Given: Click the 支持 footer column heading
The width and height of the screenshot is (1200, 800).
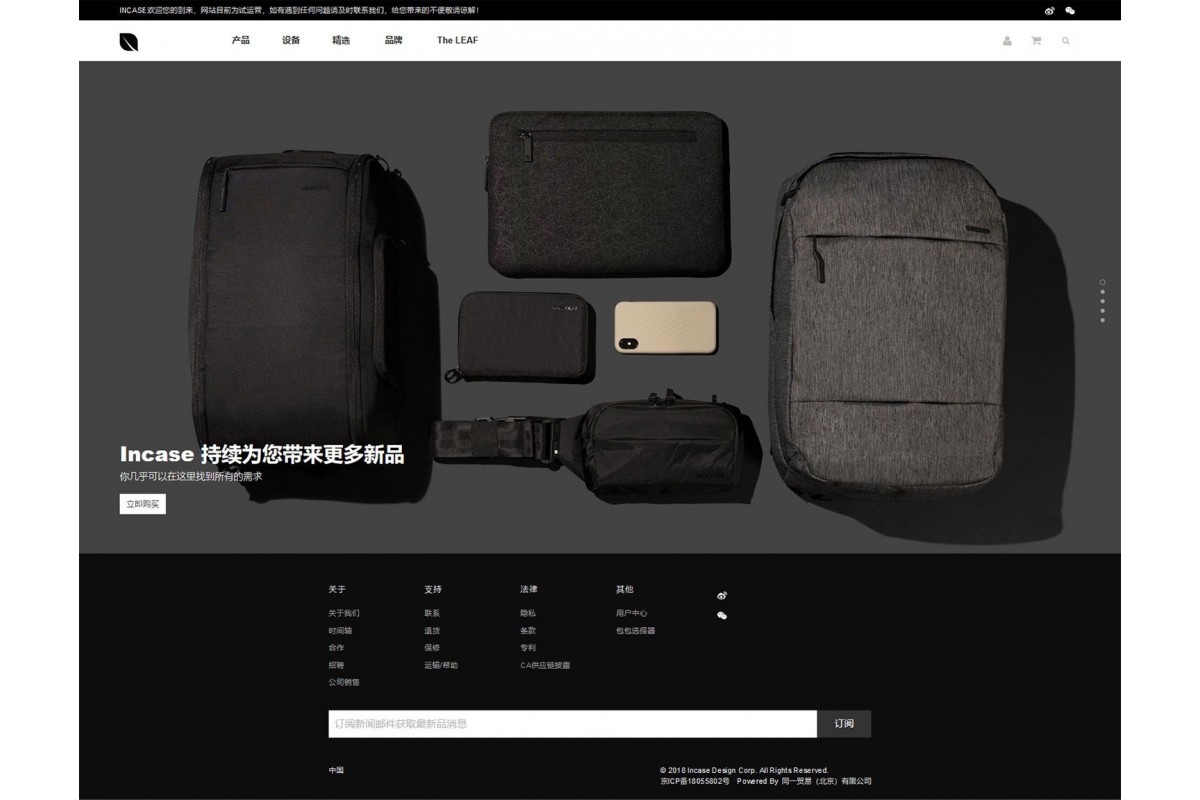Looking at the screenshot, I should point(433,589).
